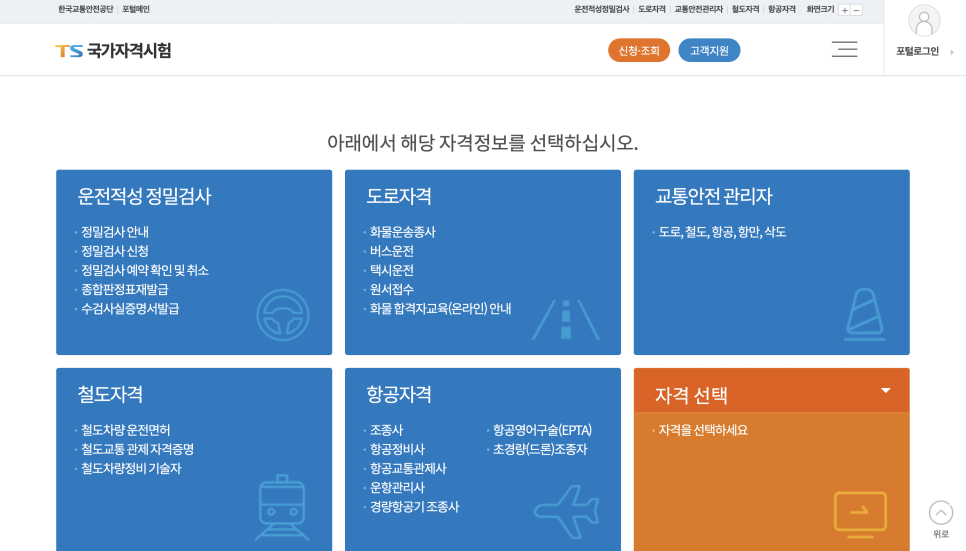Open the 도로자격 card heading
This screenshot has height=551, width=966.
pos(399,196)
